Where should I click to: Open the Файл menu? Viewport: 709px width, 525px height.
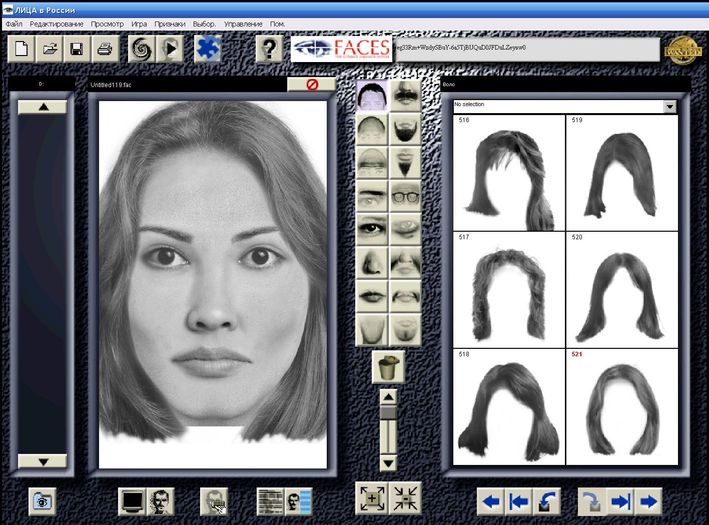tap(14, 24)
